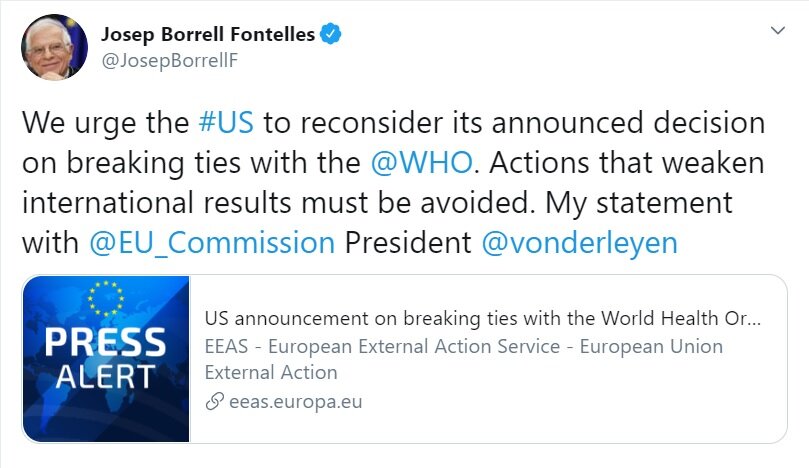
Task: Click the ALERT word on the card image
Action: tap(105, 376)
